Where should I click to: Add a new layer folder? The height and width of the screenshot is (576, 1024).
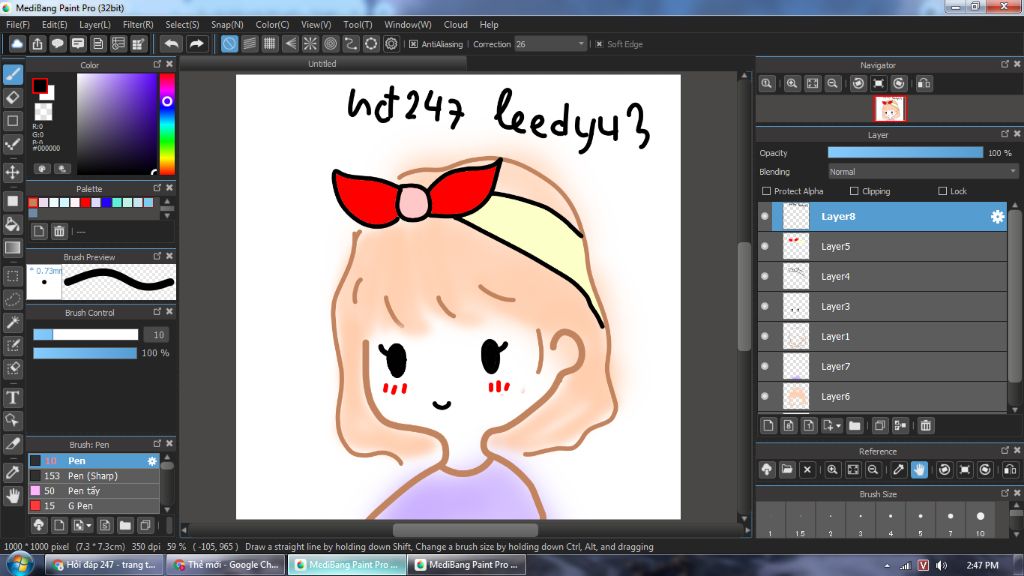pyautogui.click(x=854, y=426)
